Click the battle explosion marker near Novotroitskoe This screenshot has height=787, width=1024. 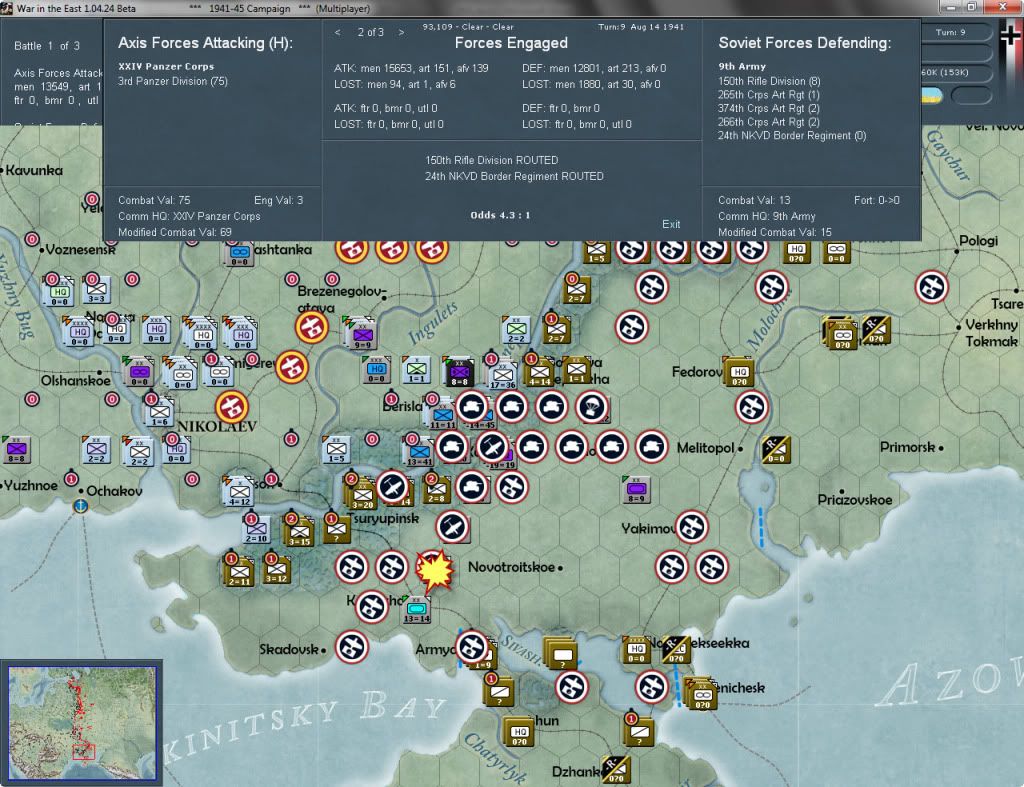(434, 570)
